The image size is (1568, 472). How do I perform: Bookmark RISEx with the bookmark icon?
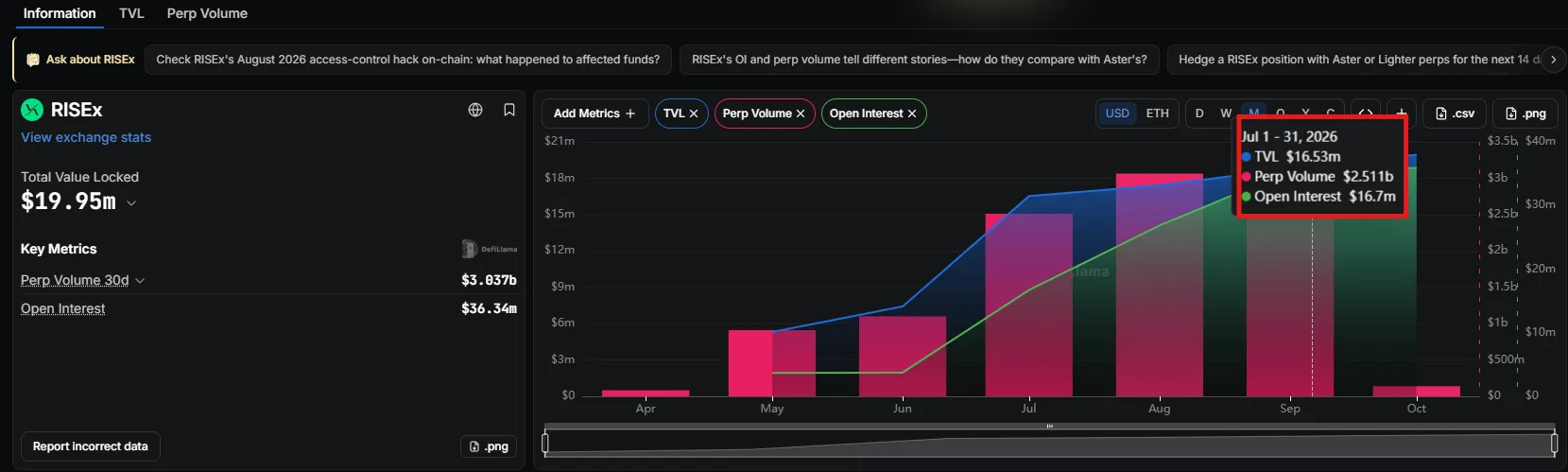click(509, 110)
